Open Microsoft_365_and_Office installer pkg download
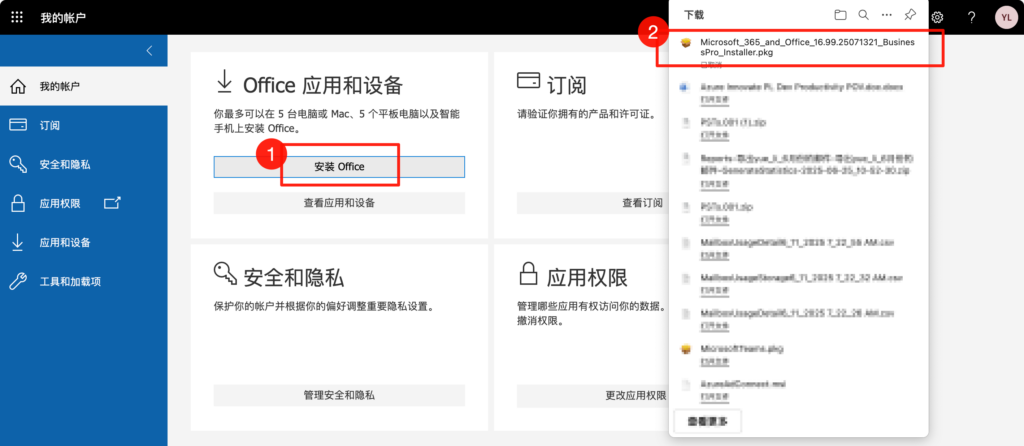This screenshot has width=1024, height=446. click(806, 47)
